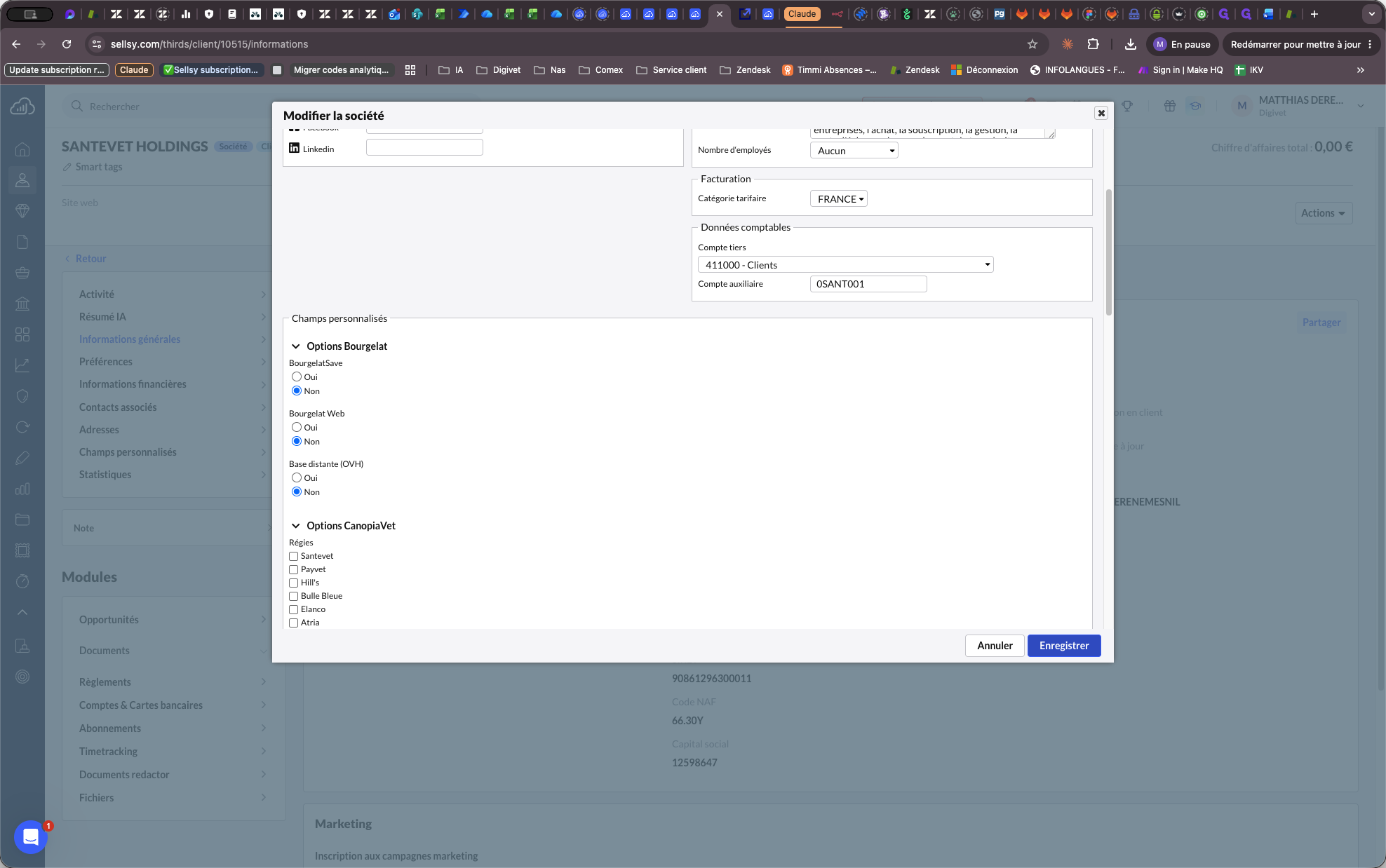The width and height of the screenshot is (1386, 868).
Task: Select Oui for BourgelatSave
Action: coord(297,377)
